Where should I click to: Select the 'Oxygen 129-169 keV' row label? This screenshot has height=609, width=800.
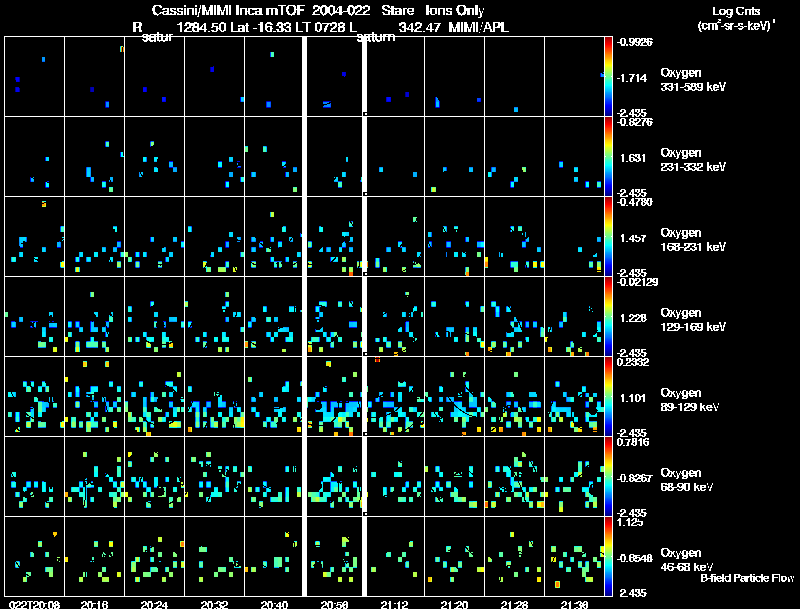[x=693, y=320]
